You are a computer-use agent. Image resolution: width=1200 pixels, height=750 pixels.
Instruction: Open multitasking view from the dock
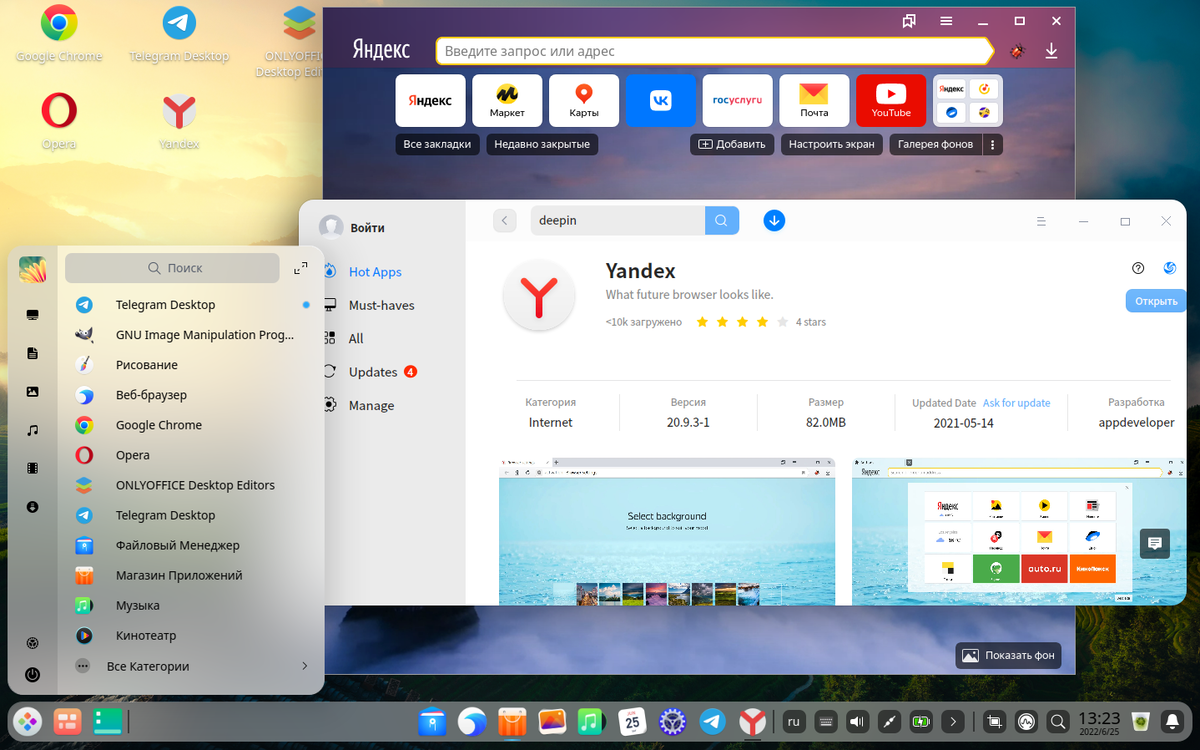point(67,721)
